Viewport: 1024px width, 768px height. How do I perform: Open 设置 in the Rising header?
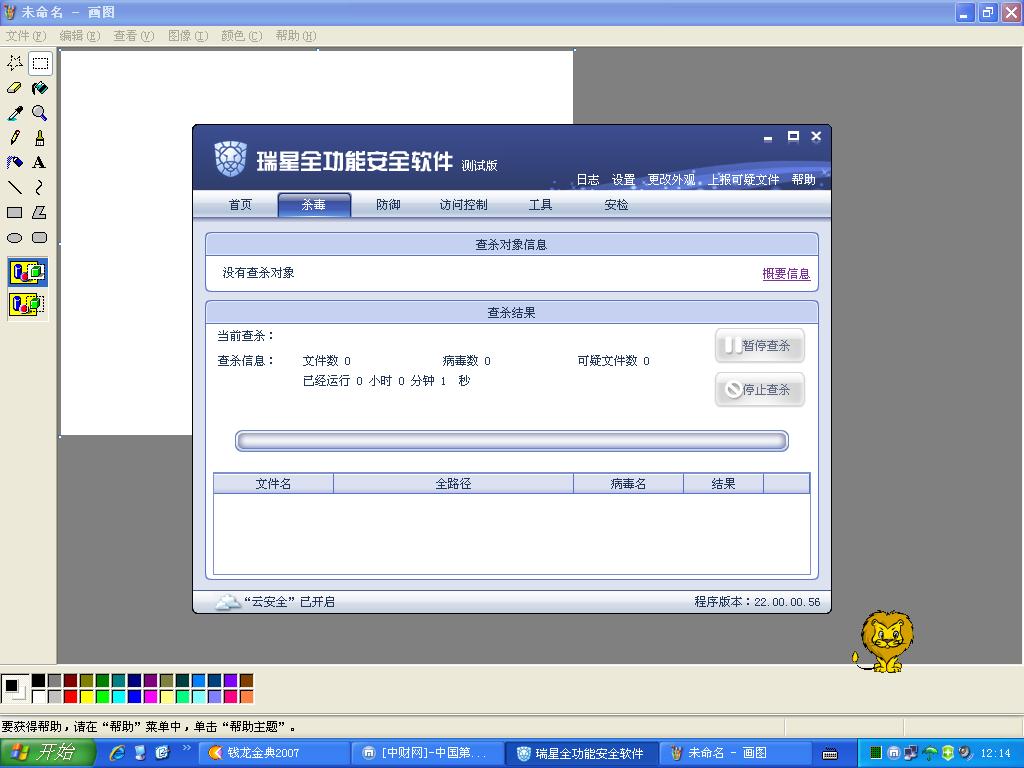click(623, 180)
